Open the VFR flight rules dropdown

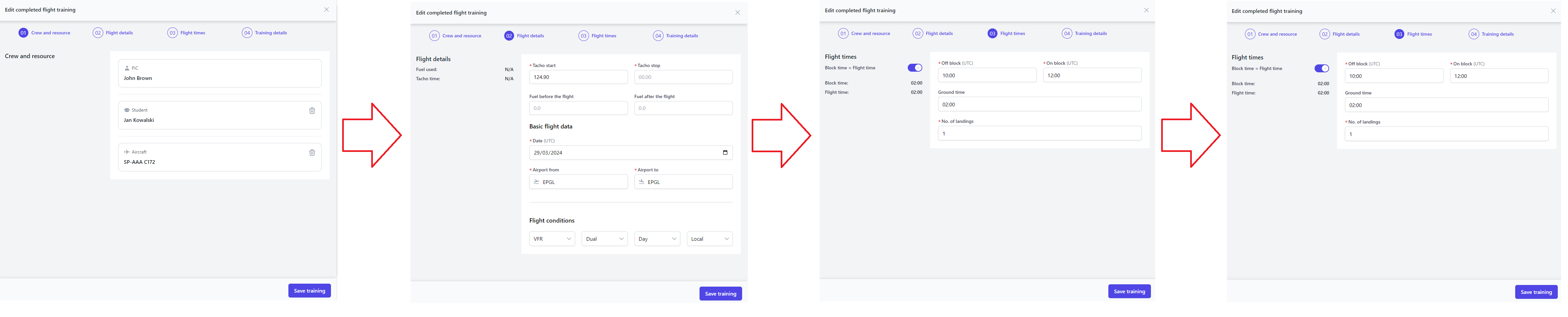pyautogui.click(x=552, y=239)
